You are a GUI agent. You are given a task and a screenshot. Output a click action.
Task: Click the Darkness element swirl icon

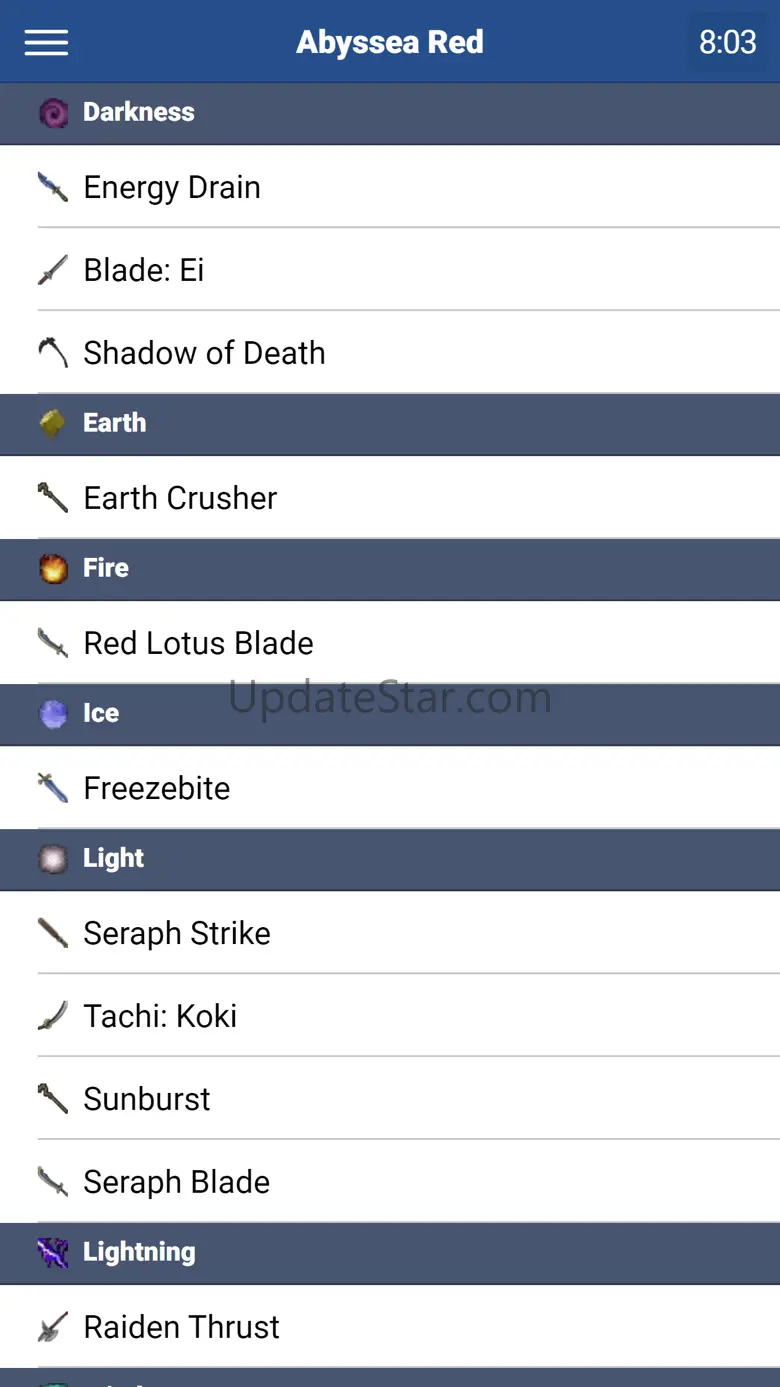pyautogui.click(x=53, y=112)
